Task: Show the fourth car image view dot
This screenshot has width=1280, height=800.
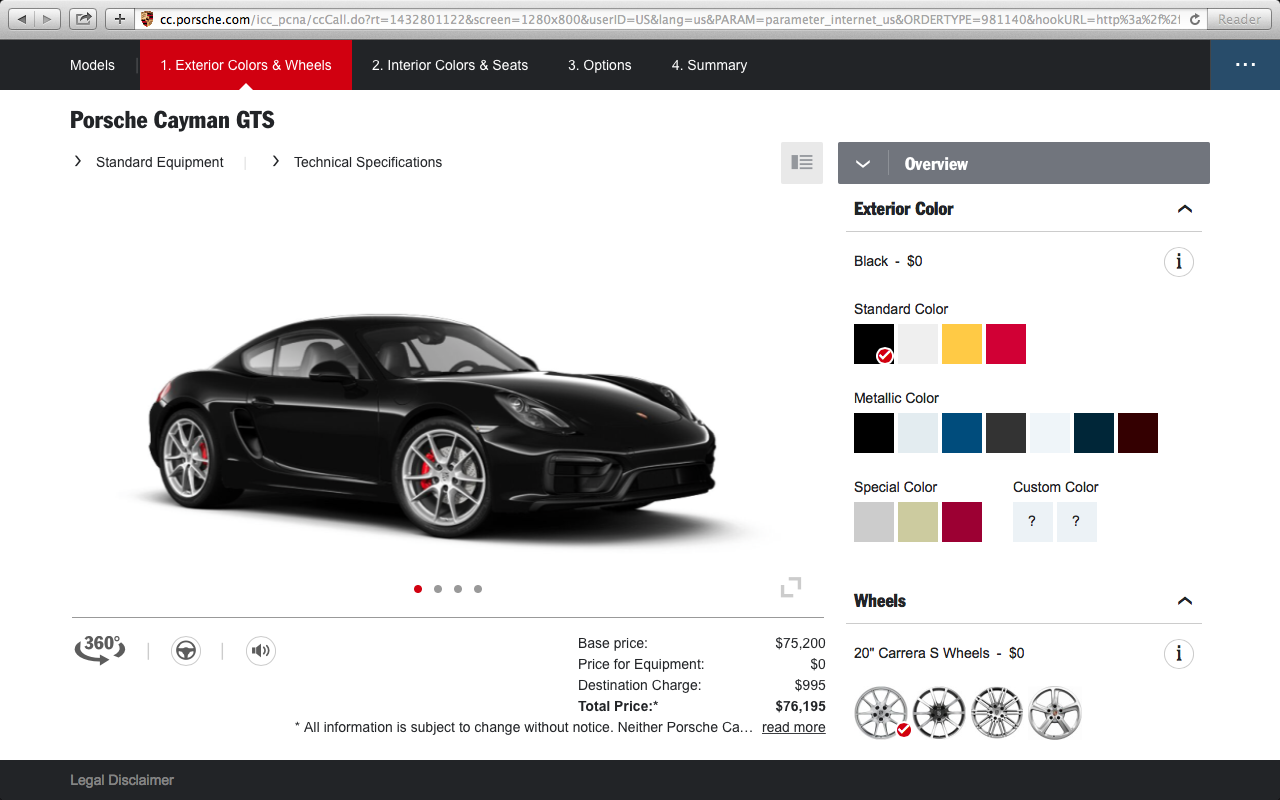Action: [x=478, y=589]
